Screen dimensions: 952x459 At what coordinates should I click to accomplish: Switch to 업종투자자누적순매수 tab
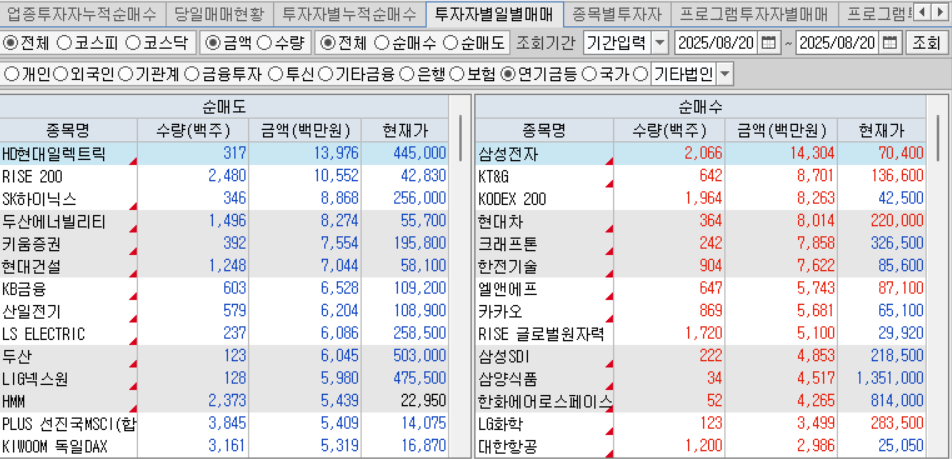[x=81, y=13]
